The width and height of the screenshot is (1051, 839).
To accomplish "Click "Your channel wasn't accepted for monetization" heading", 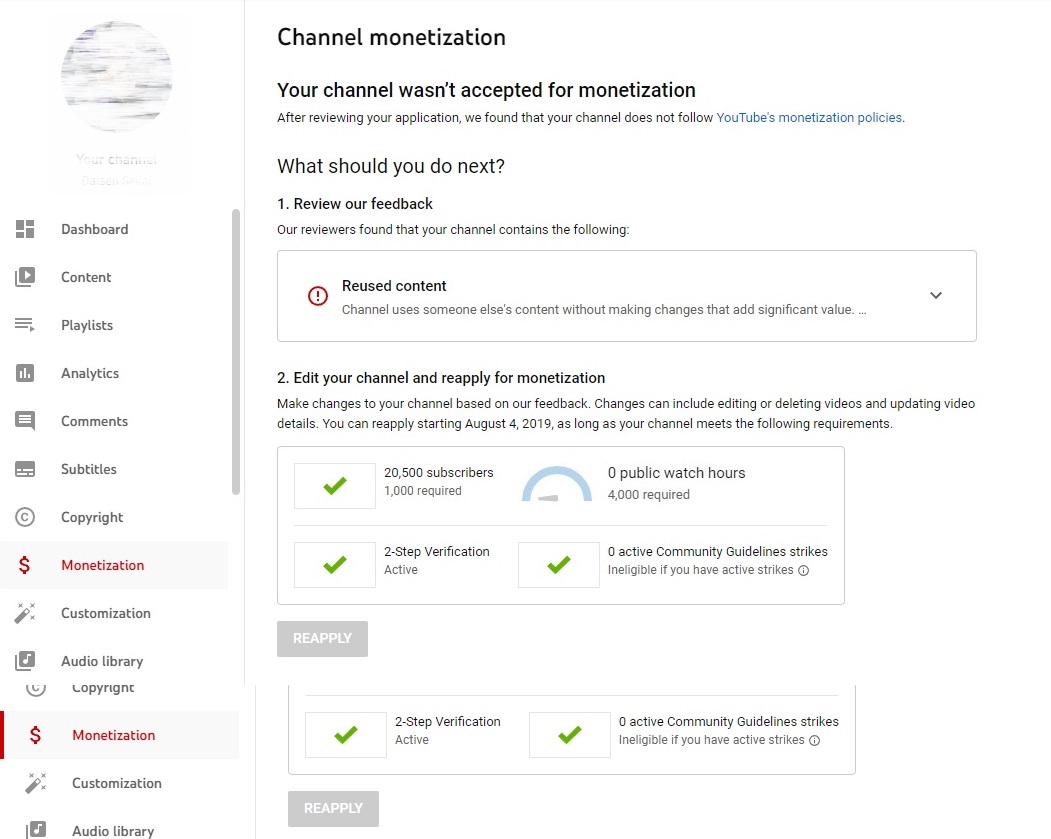I will (x=487, y=90).
